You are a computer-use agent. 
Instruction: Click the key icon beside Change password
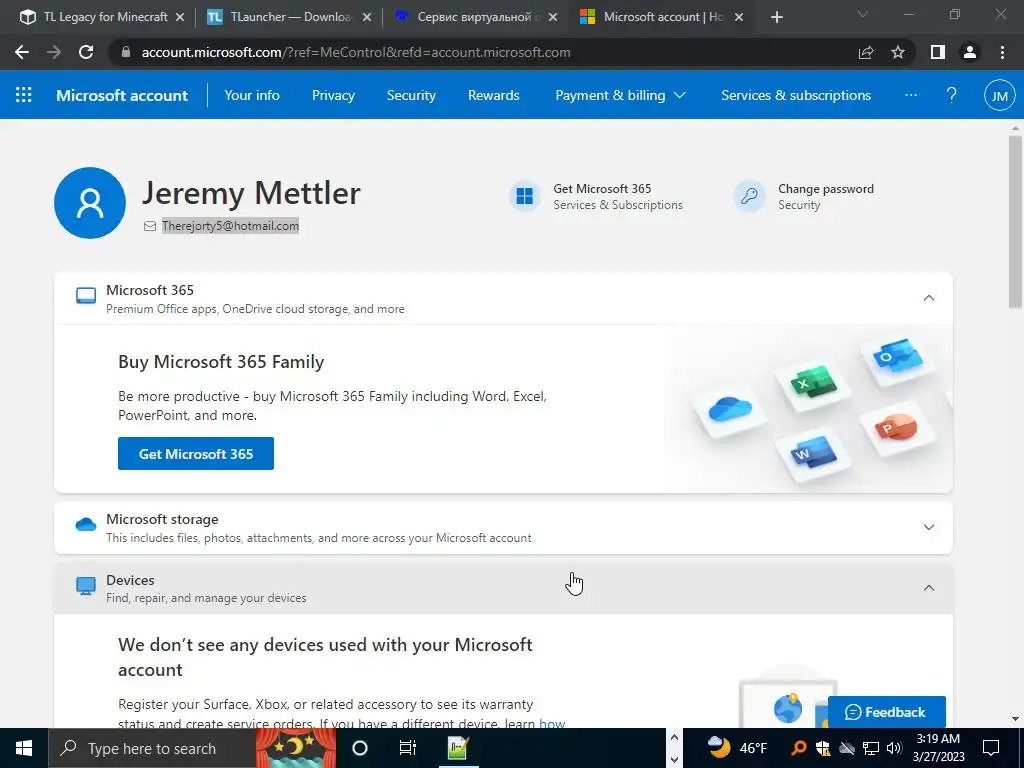[x=749, y=196]
